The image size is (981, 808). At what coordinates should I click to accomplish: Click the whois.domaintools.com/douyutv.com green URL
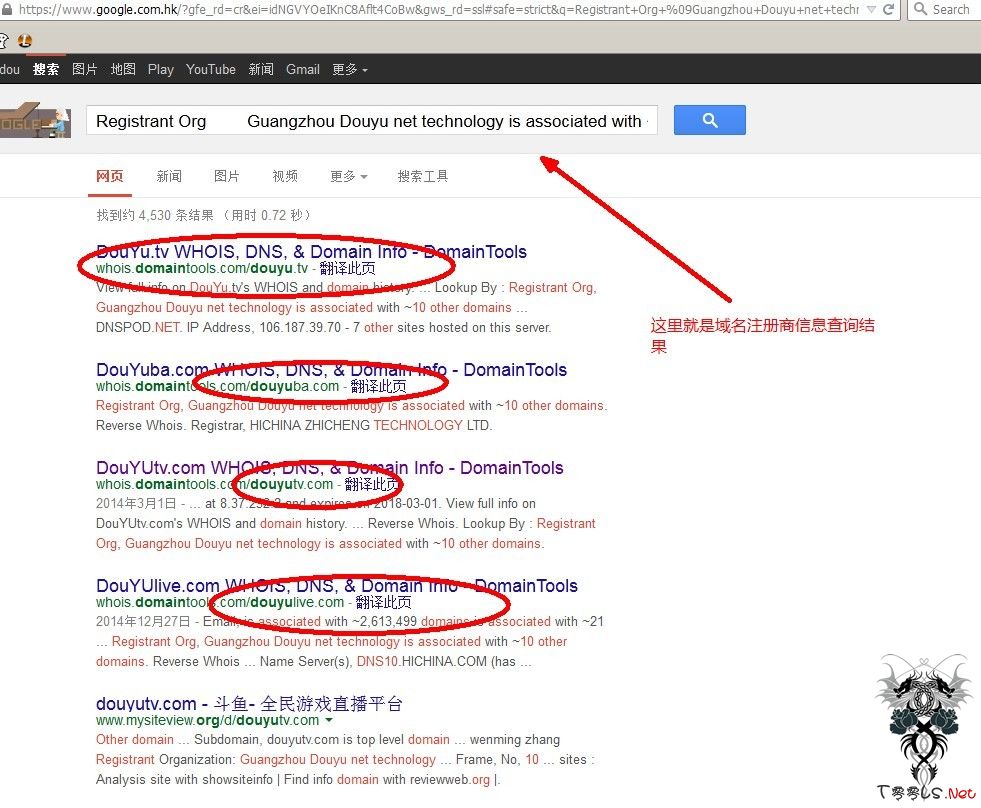tap(215, 484)
